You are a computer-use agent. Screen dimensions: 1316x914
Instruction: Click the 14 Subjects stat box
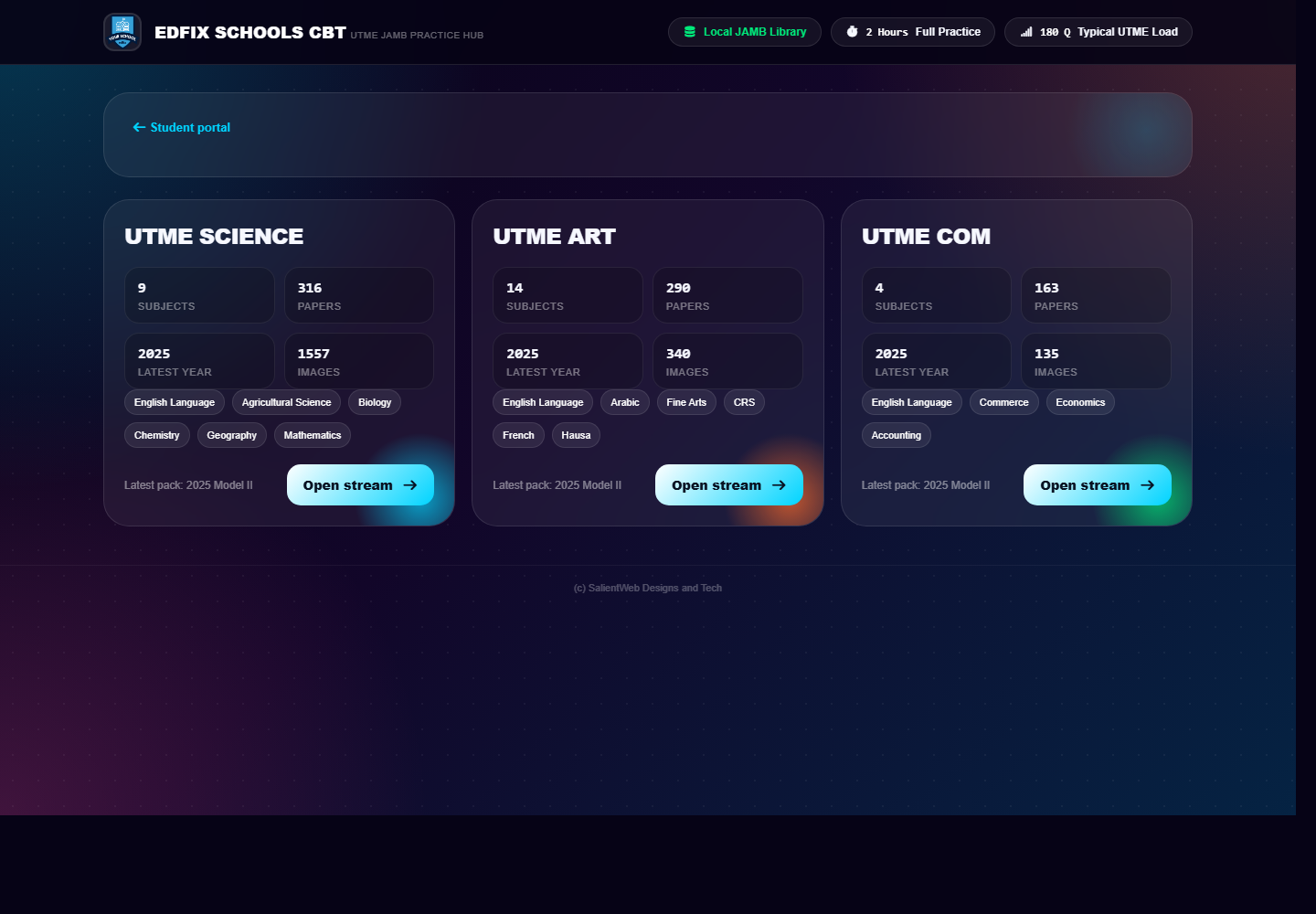[x=568, y=295]
